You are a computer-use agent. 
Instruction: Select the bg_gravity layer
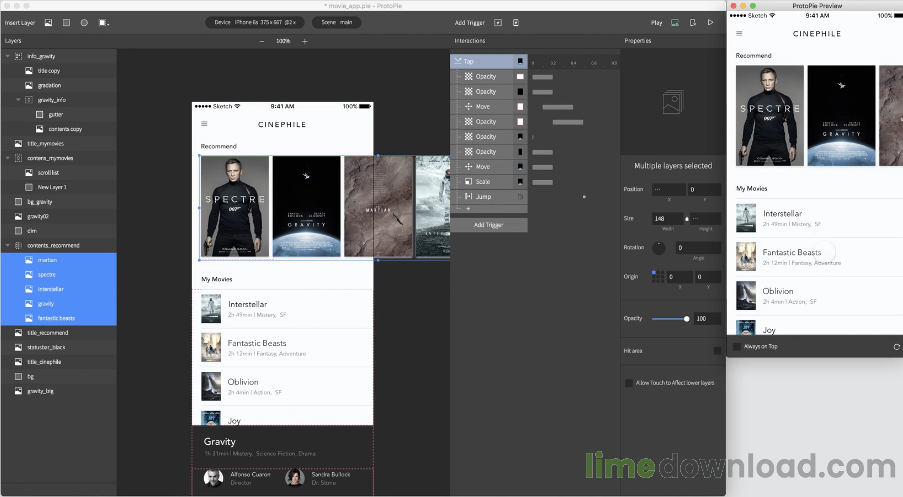point(58,202)
